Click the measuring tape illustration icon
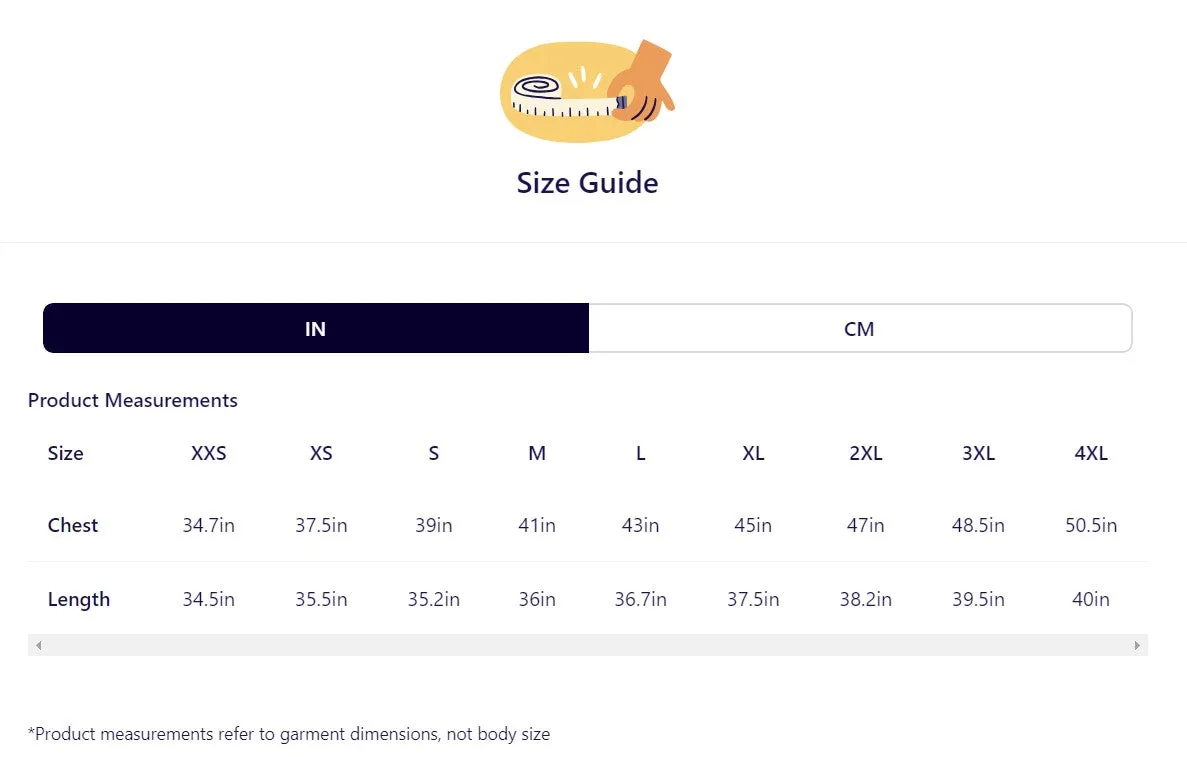 587,91
